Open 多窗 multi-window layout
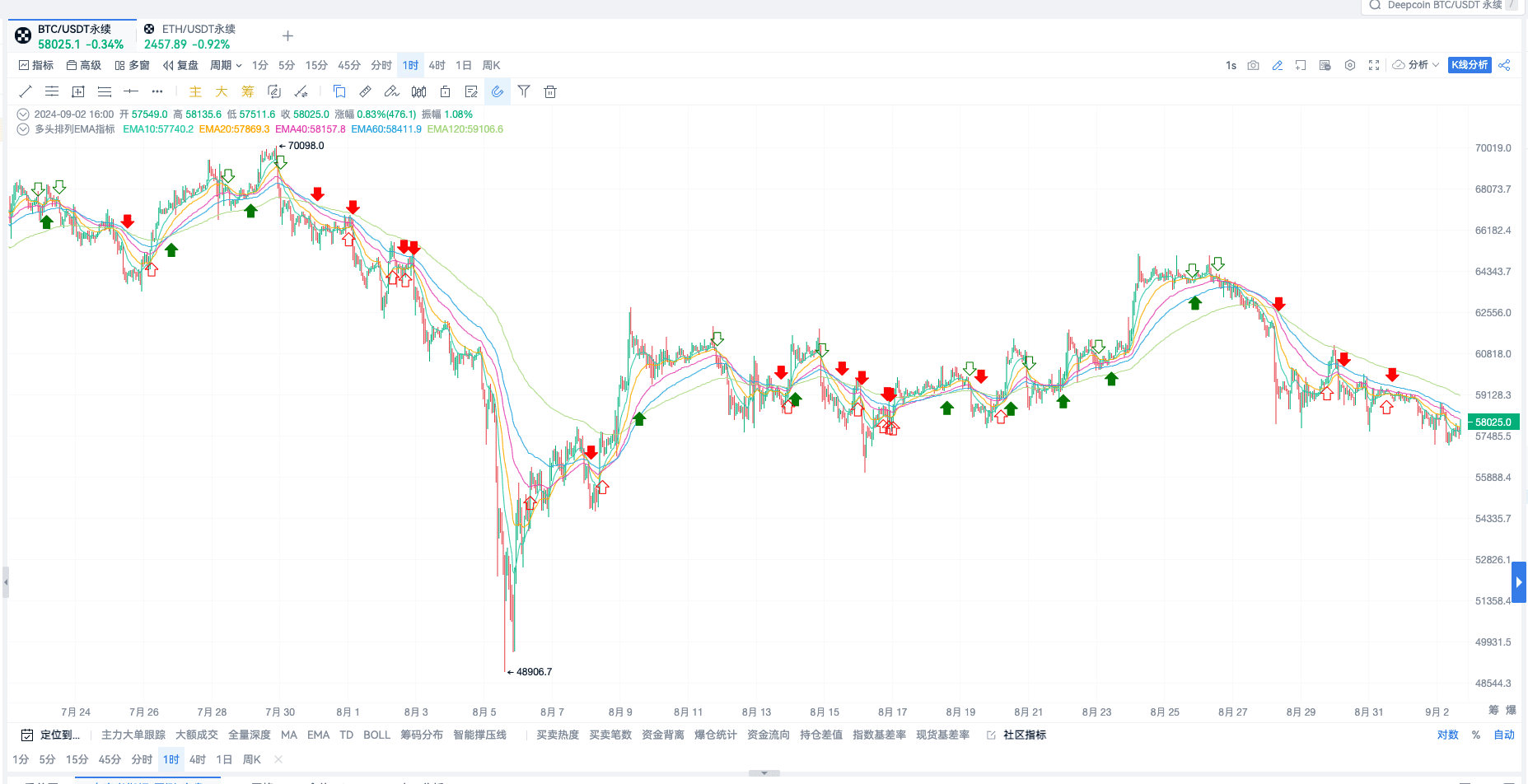The image size is (1528, 784). tap(133, 65)
